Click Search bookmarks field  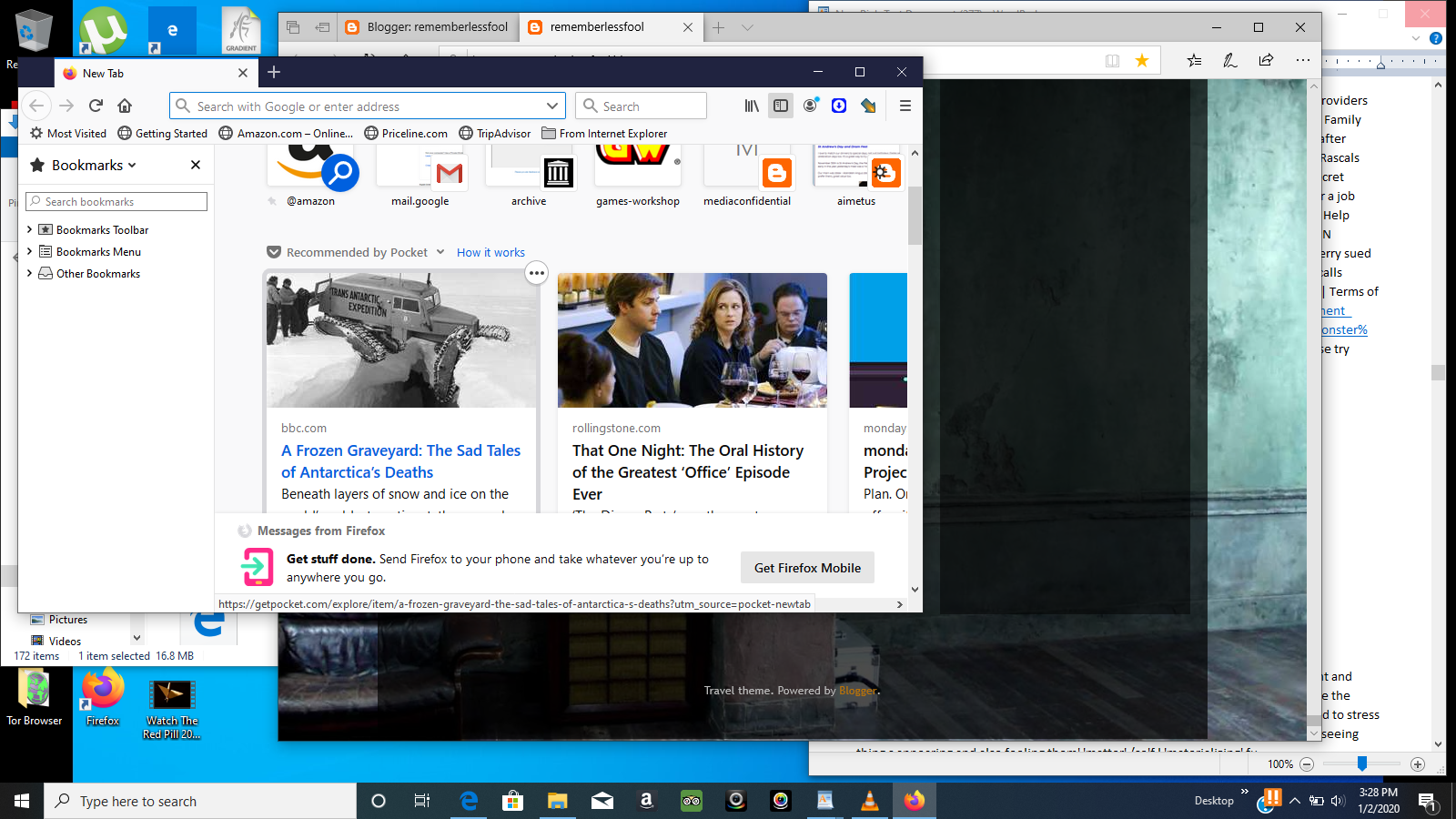click(116, 201)
